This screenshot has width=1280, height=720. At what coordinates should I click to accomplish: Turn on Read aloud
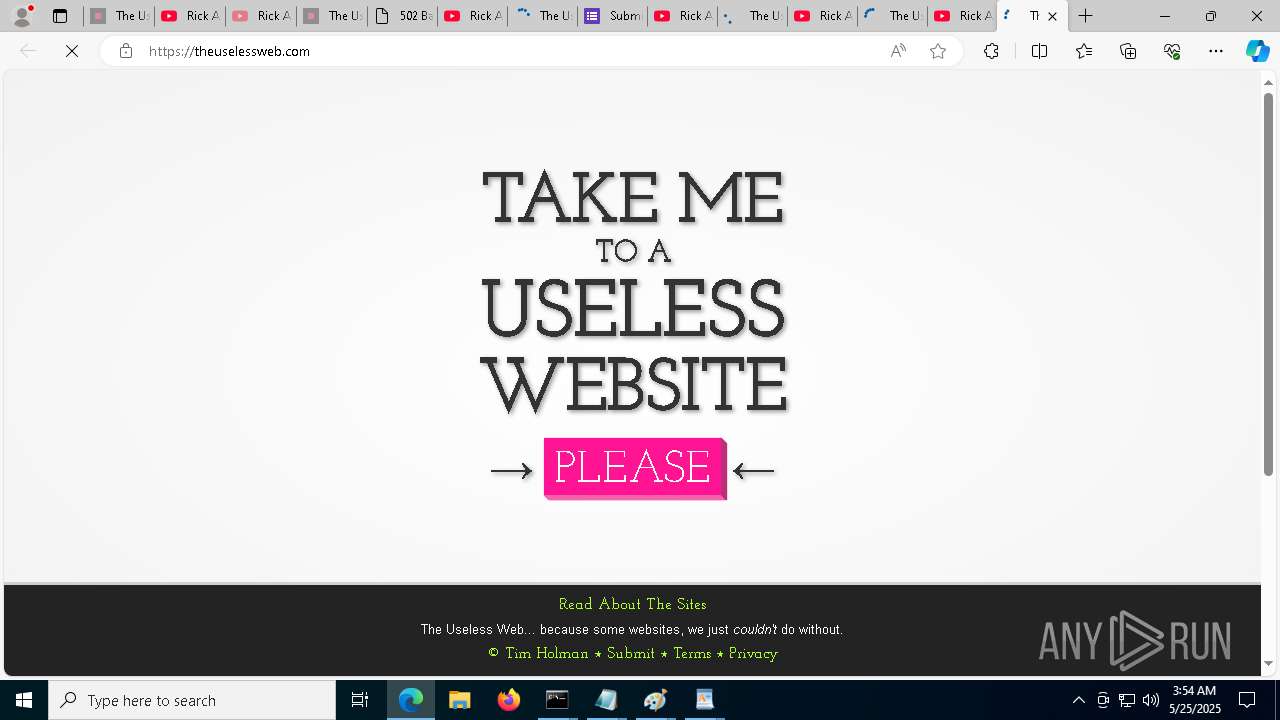(x=898, y=51)
